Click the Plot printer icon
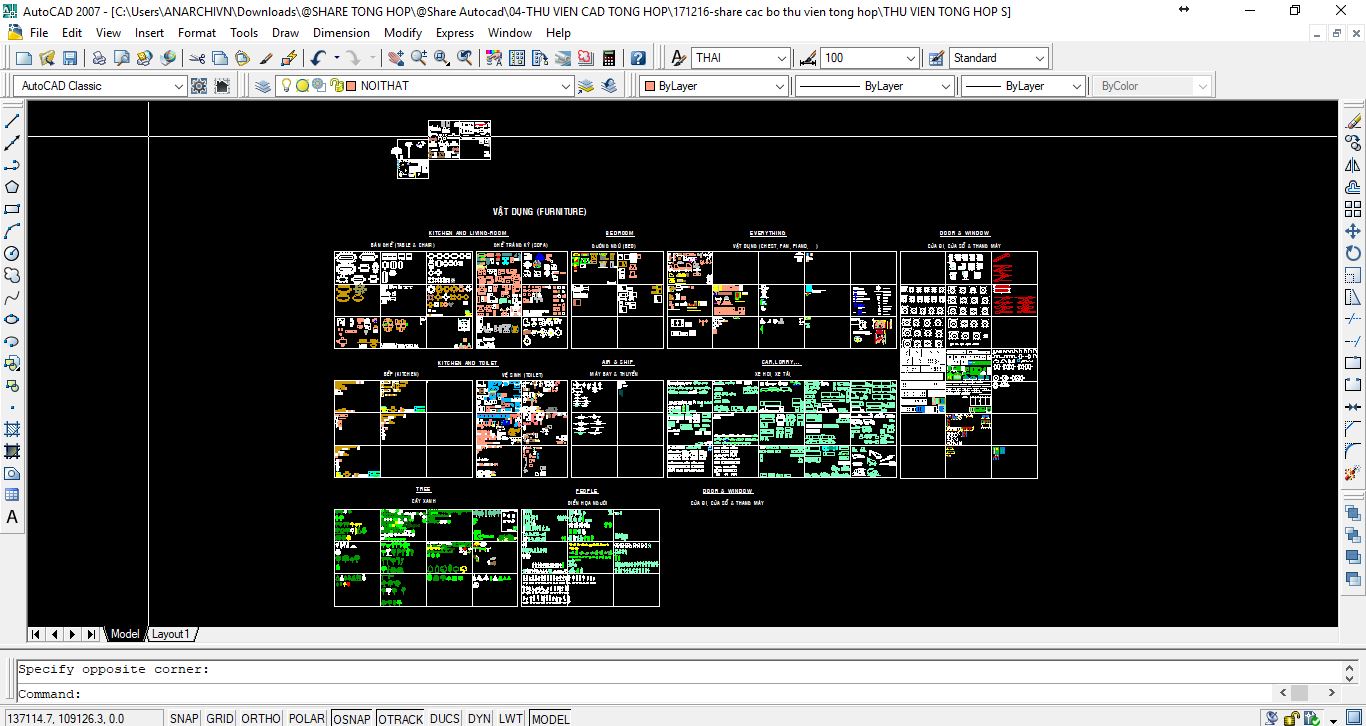Screen dimensions: 1366x726 click(99, 58)
